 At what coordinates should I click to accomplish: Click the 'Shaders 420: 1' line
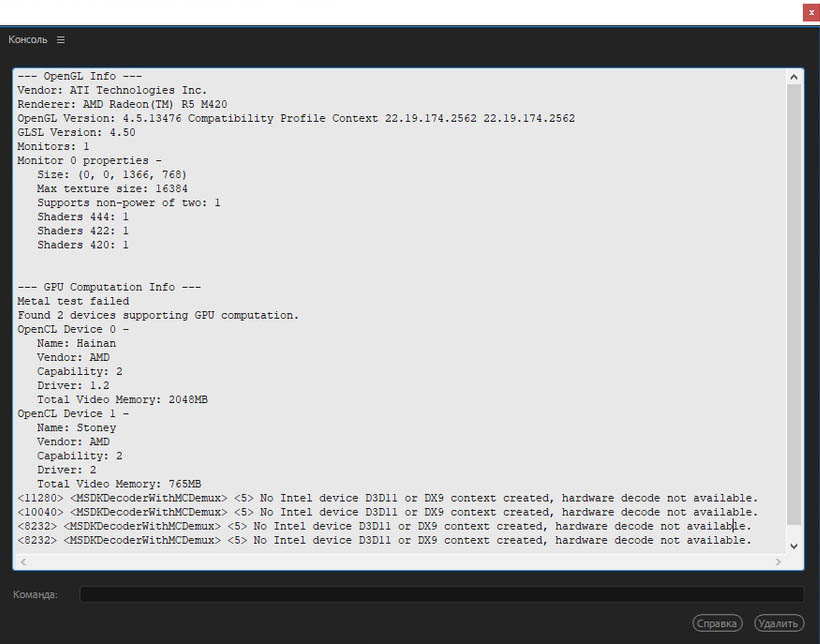(x=83, y=246)
